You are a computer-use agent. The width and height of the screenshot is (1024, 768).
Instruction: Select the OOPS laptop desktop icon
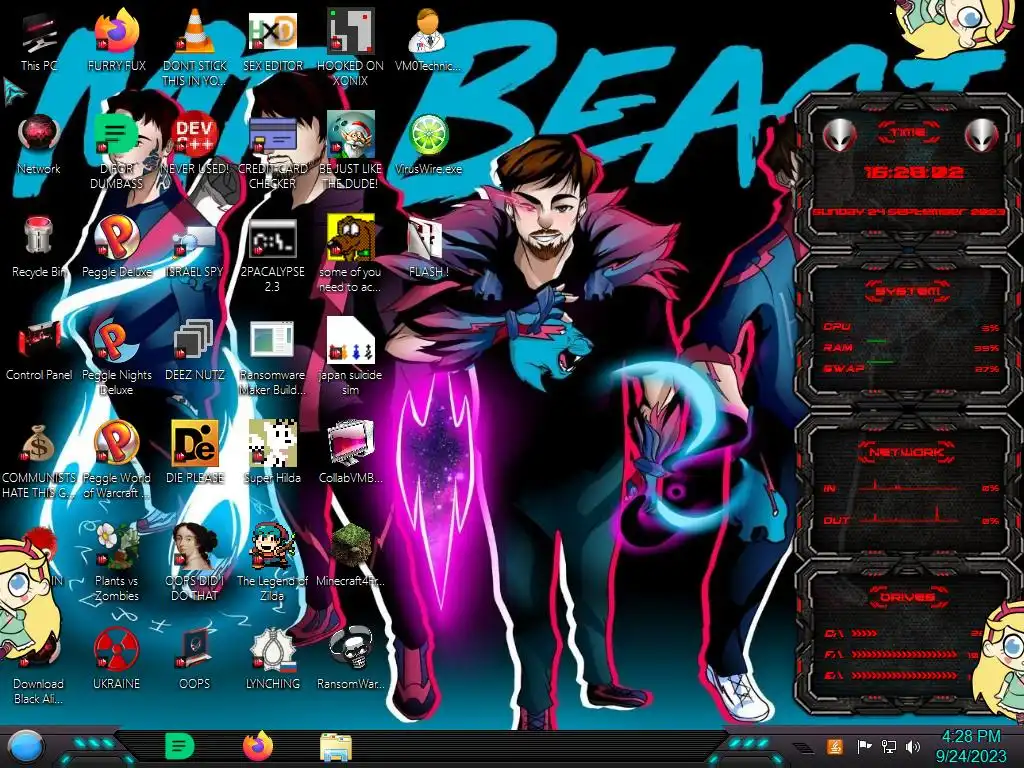pos(195,658)
